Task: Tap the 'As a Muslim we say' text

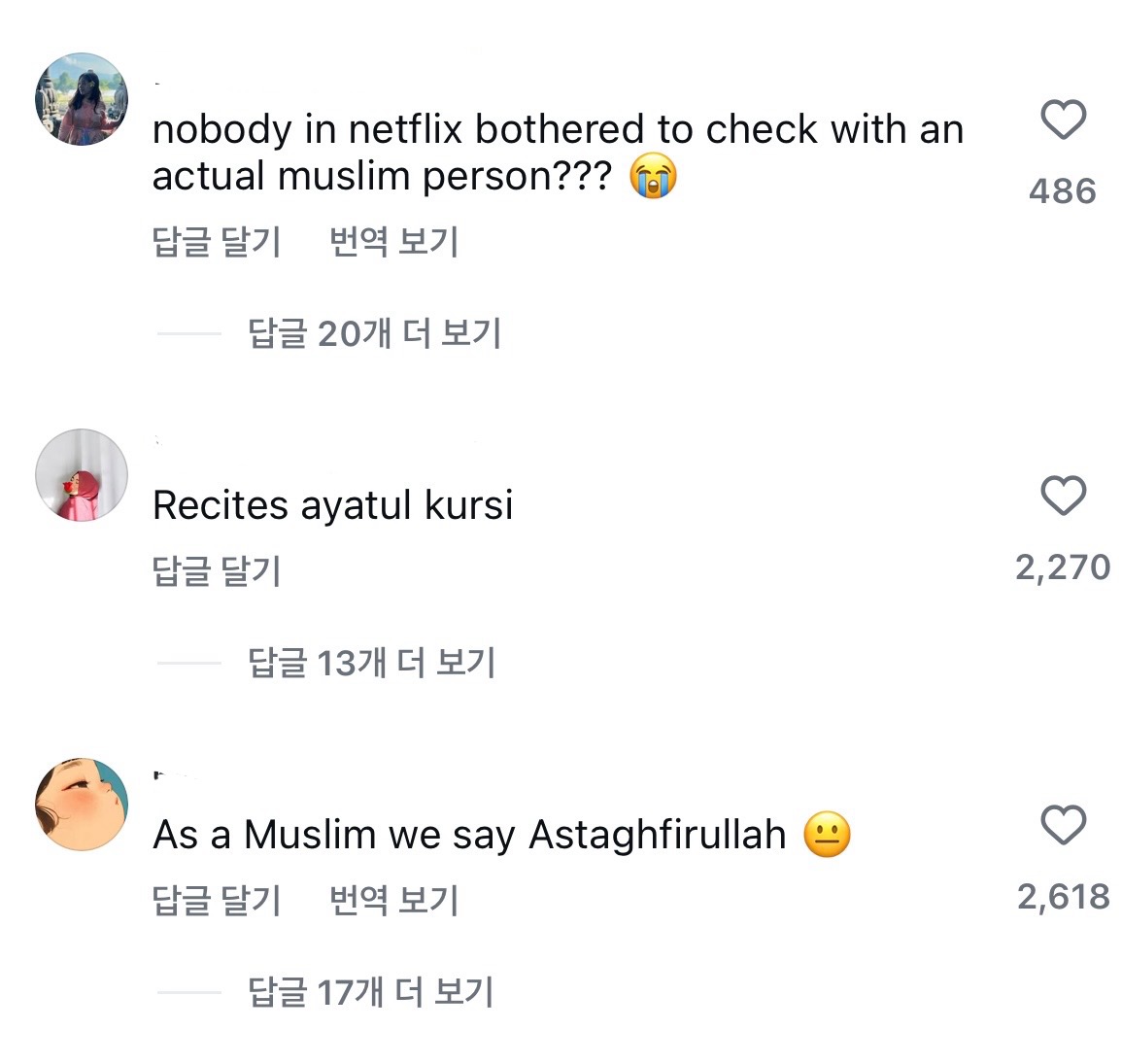Action: tap(469, 835)
